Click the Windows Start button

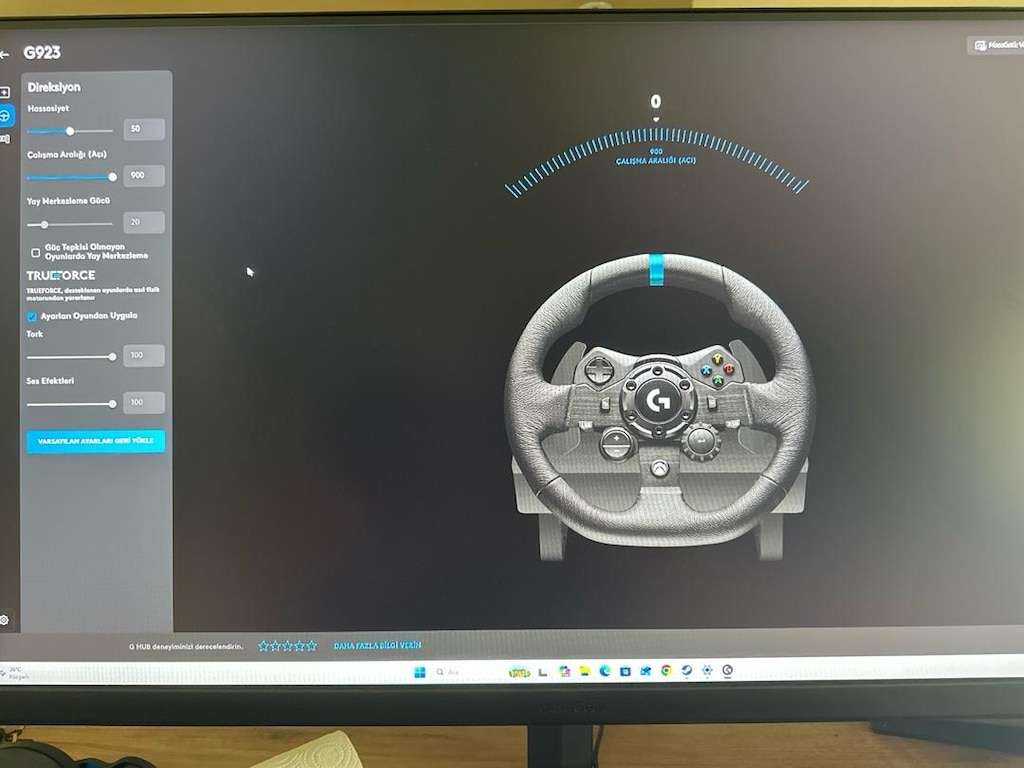click(420, 672)
